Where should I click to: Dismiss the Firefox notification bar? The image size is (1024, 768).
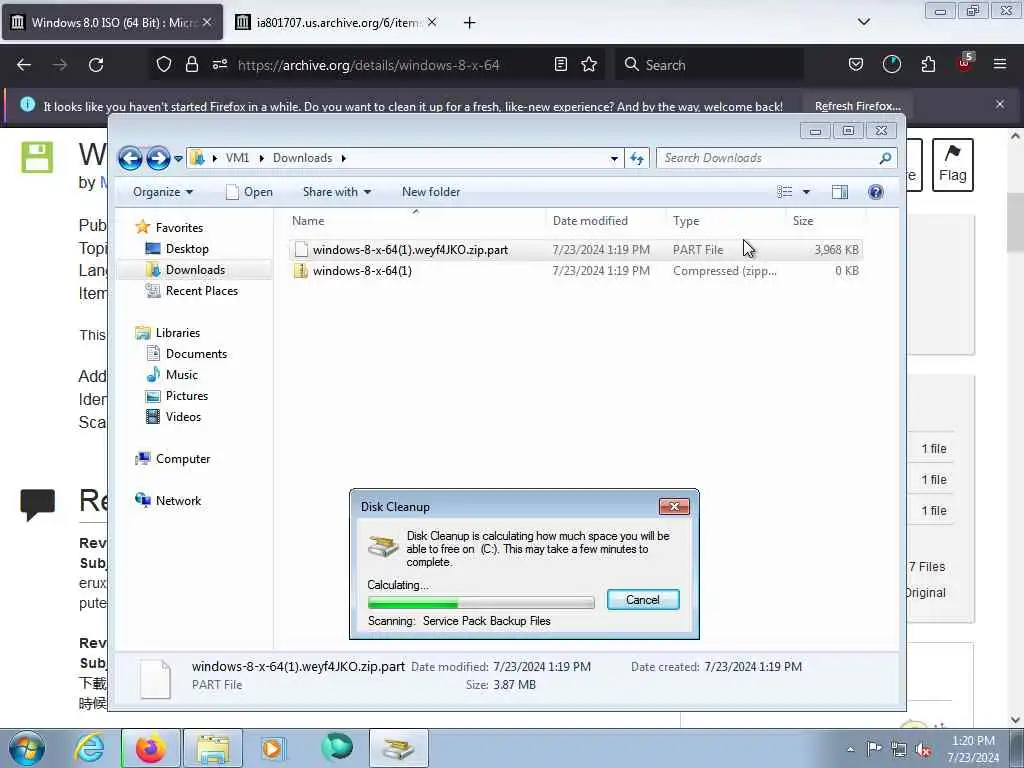pos(999,104)
